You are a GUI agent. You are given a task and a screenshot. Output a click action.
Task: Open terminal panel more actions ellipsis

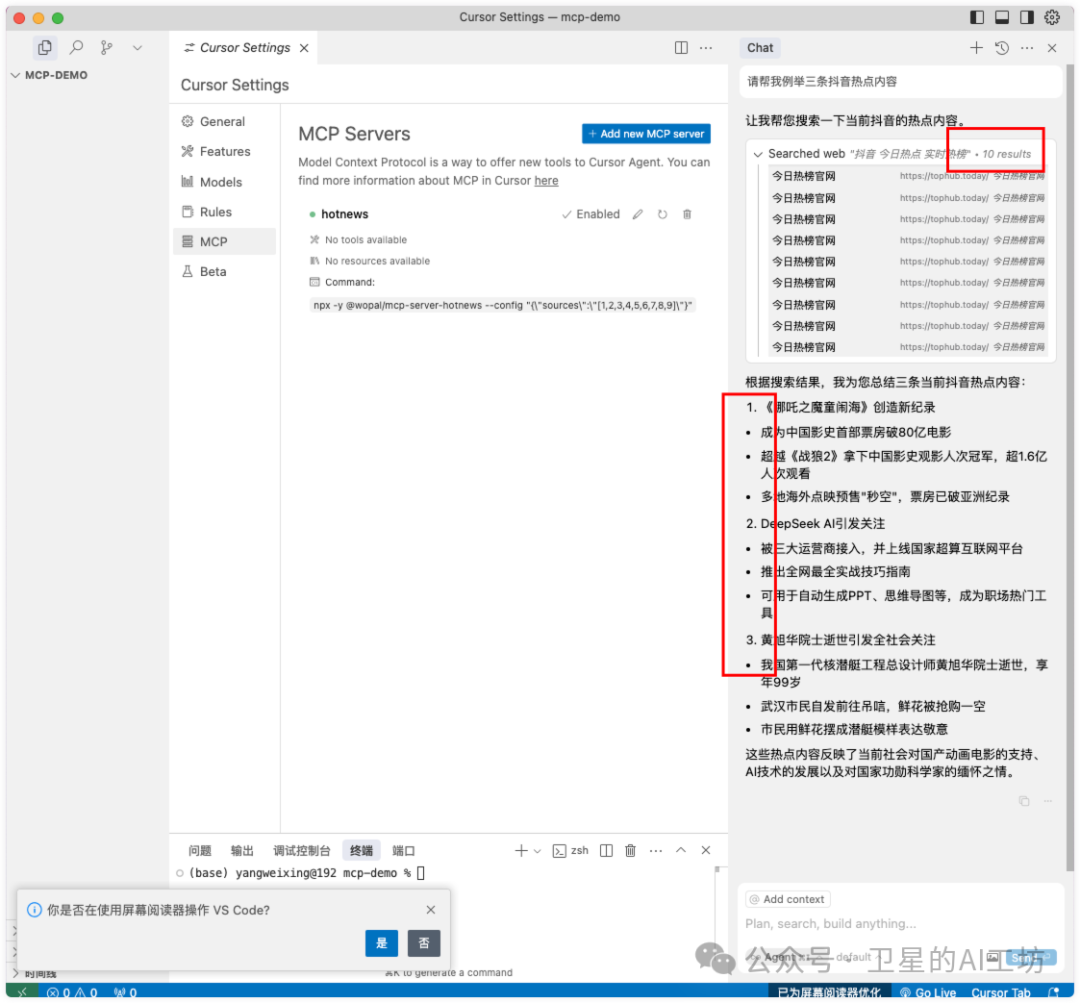[x=655, y=851]
